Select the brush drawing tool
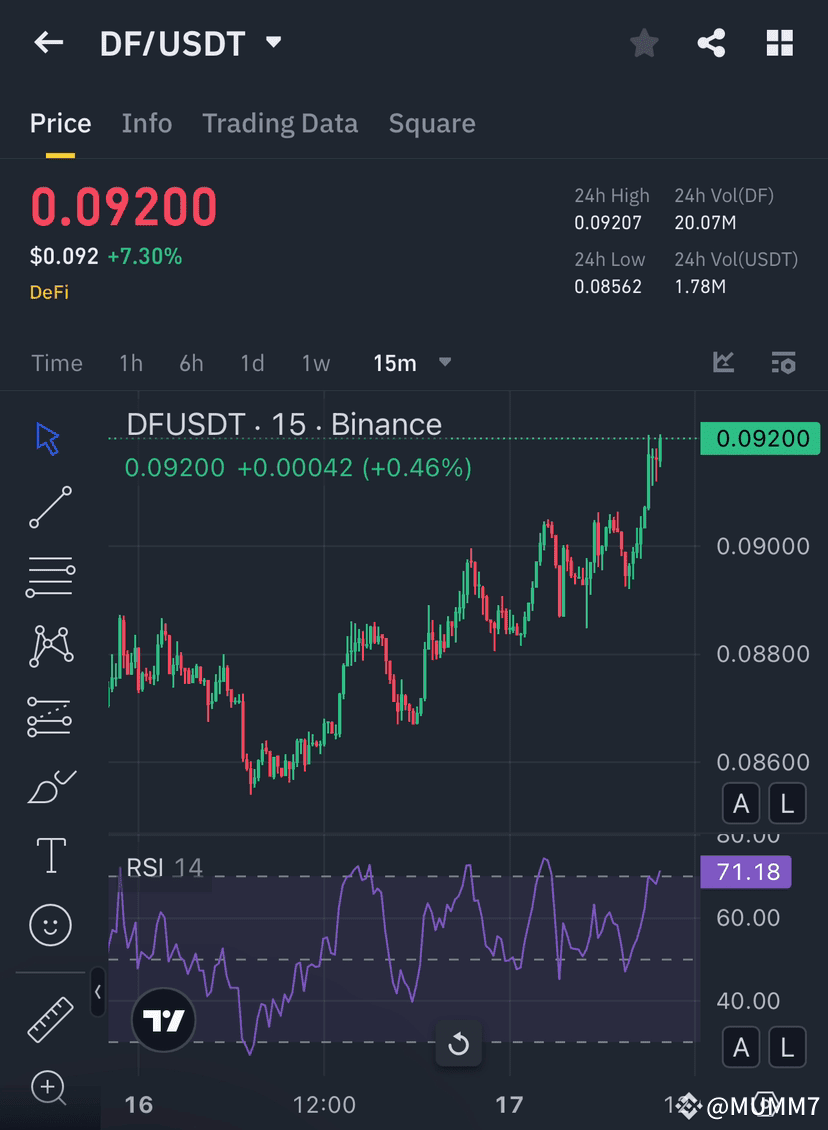The image size is (828, 1130). coord(51,786)
